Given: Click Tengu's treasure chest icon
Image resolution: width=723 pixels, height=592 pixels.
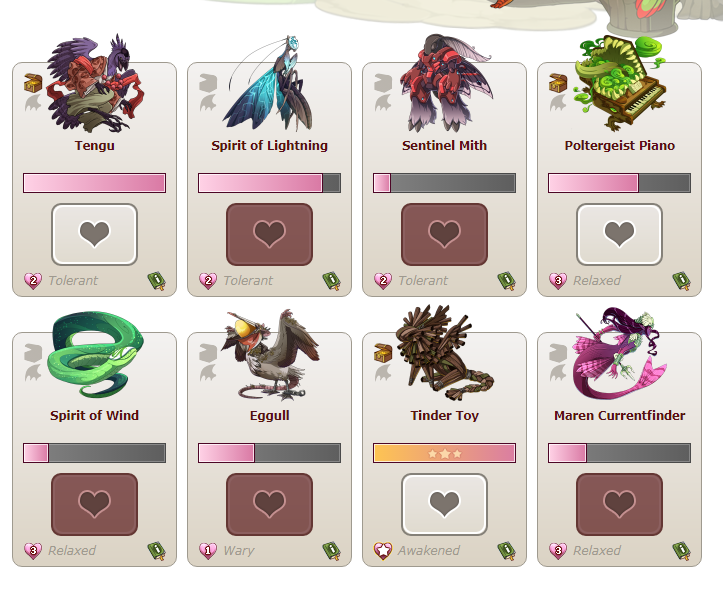Looking at the screenshot, I should [33, 83].
